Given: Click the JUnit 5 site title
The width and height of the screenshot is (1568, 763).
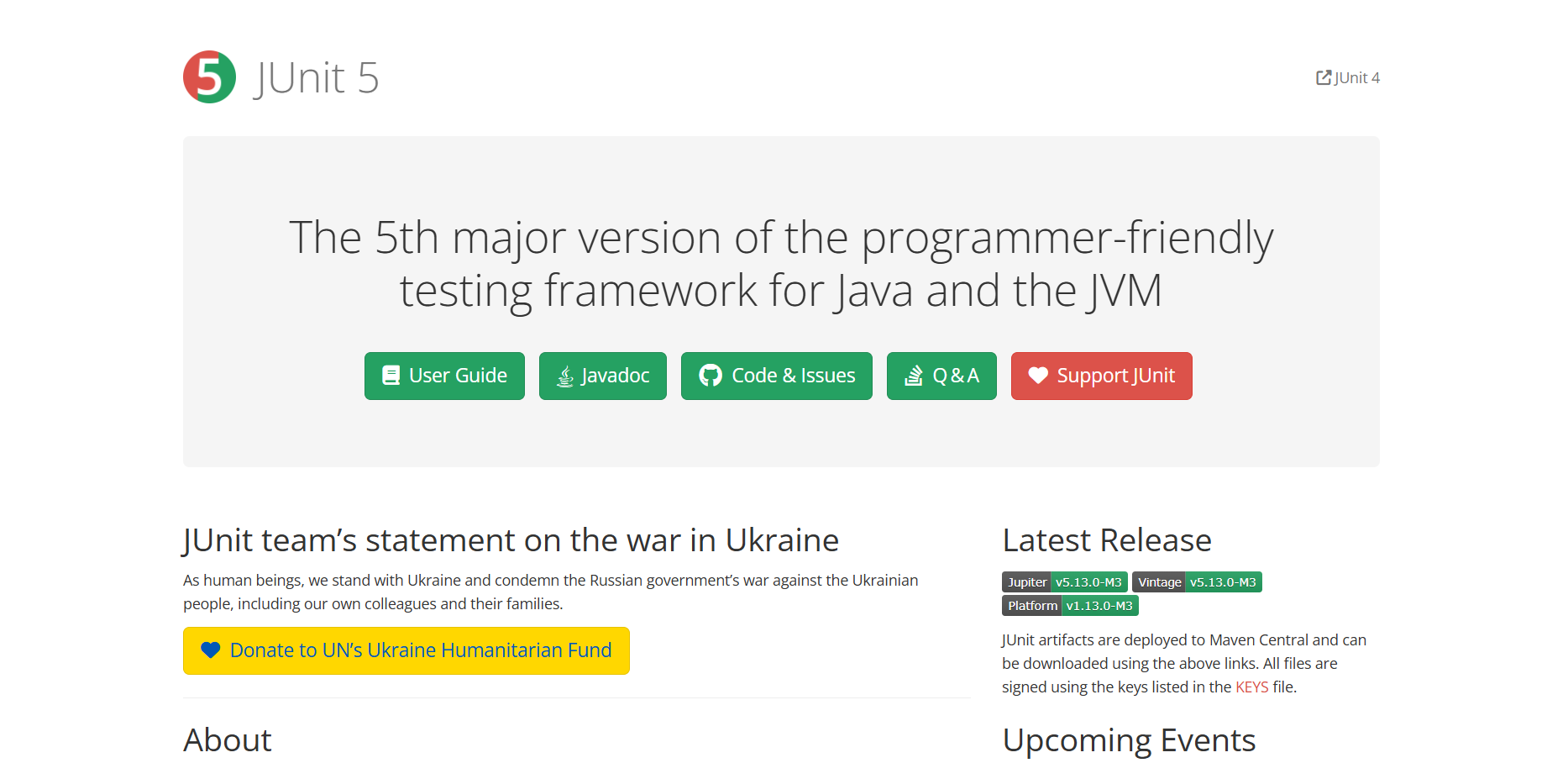Looking at the screenshot, I should [x=316, y=78].
